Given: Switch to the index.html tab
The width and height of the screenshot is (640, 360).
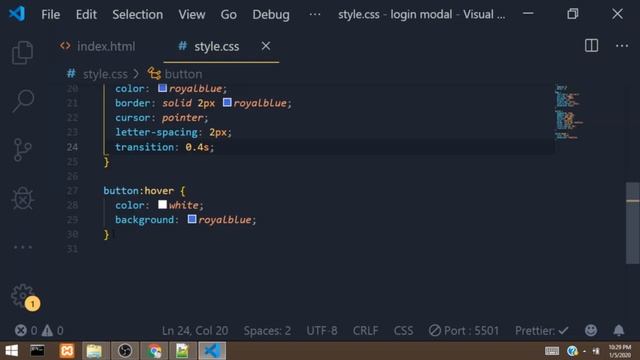Looking at the screenshot, I should 98,47.
